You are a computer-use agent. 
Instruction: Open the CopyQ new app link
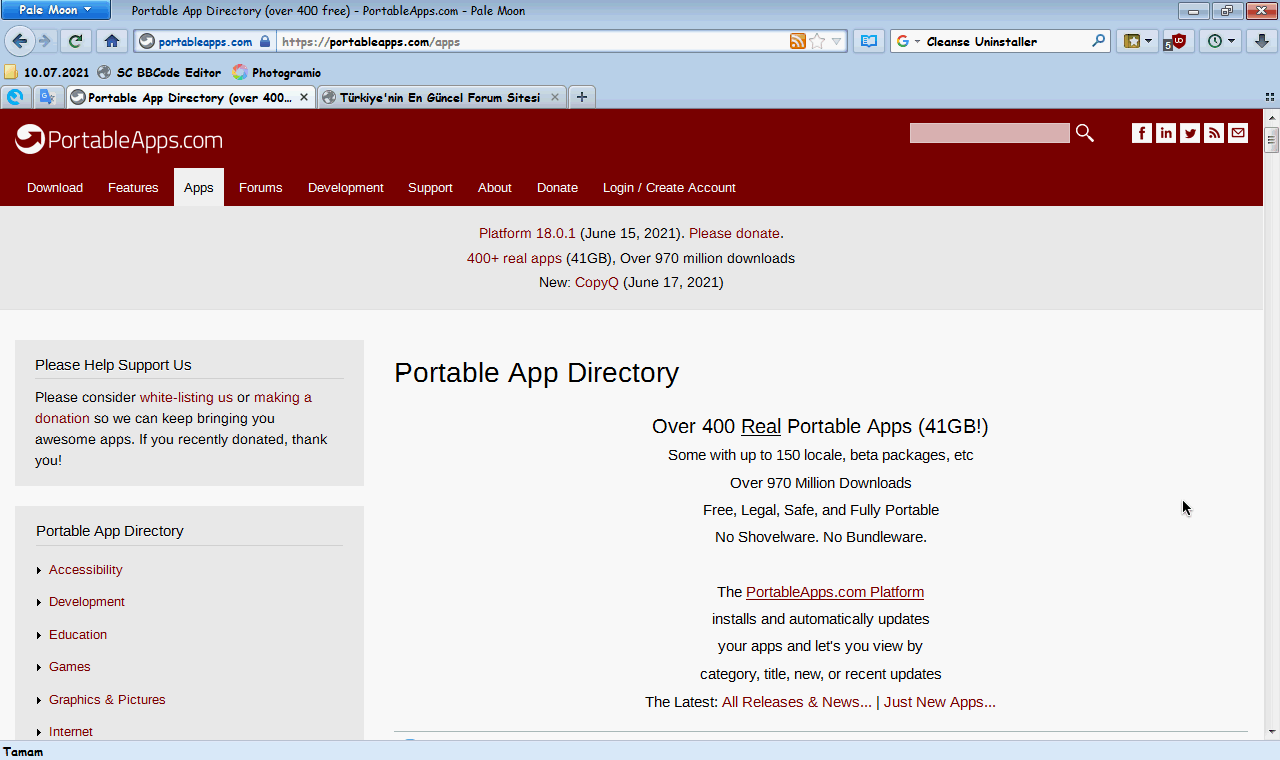click(597, 282)
